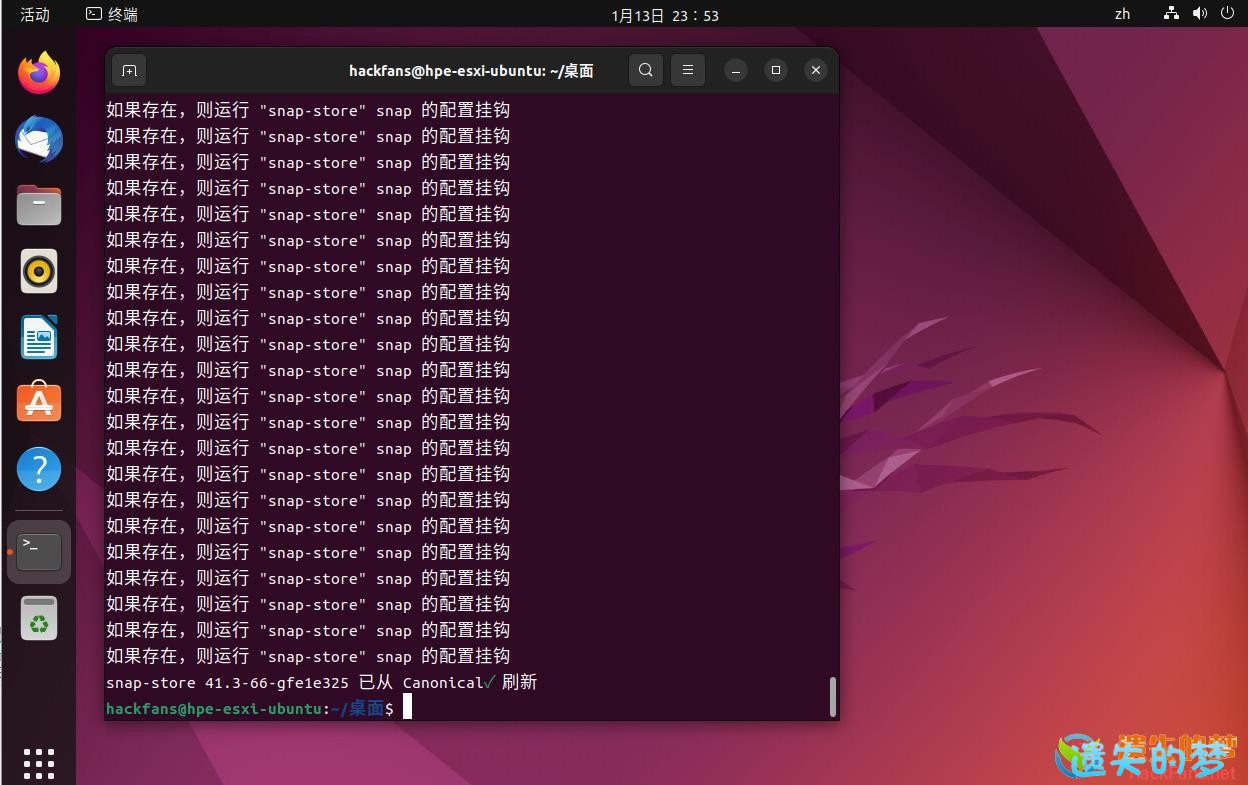Open a new terminal tab
Image resolution: width=1248 pixels, height=785 pixels.
pos(129,70)
